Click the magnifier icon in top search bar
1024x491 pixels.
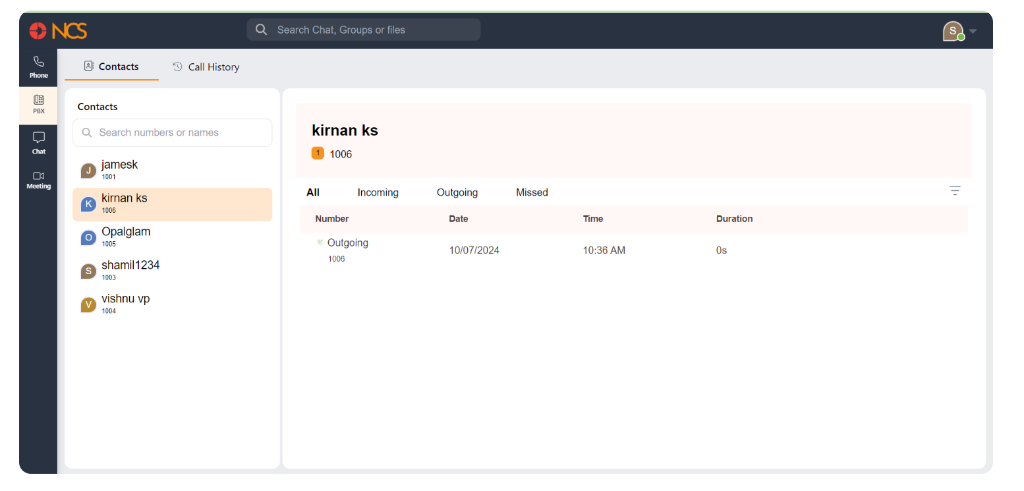click(261, 29)
